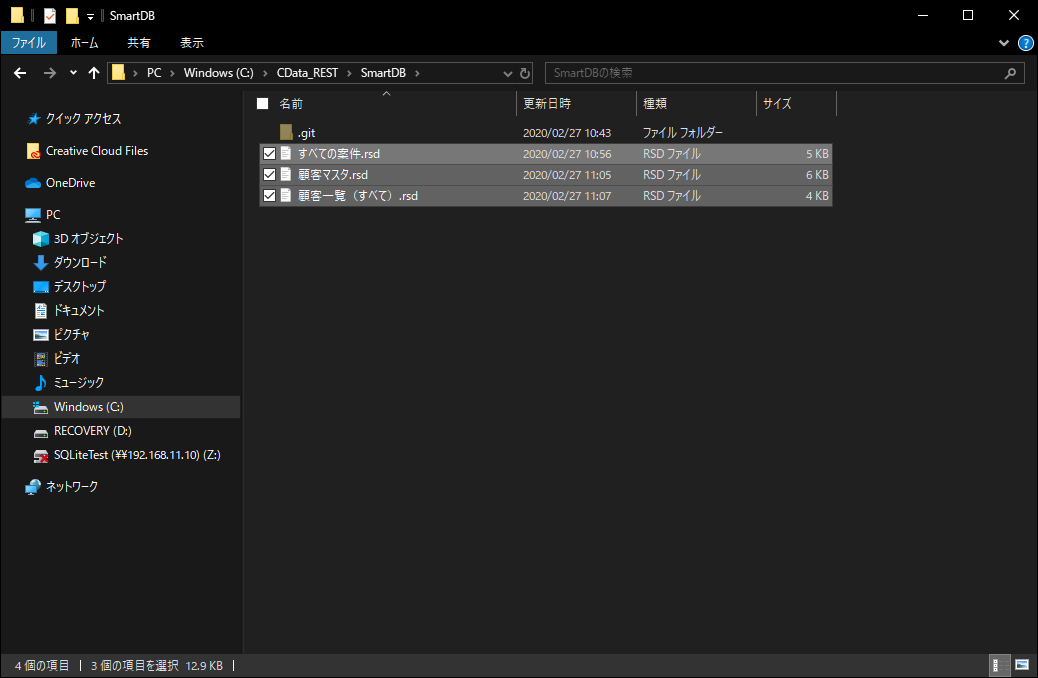
Task: Switch to large icons view in status bar
Action: 1022,665
